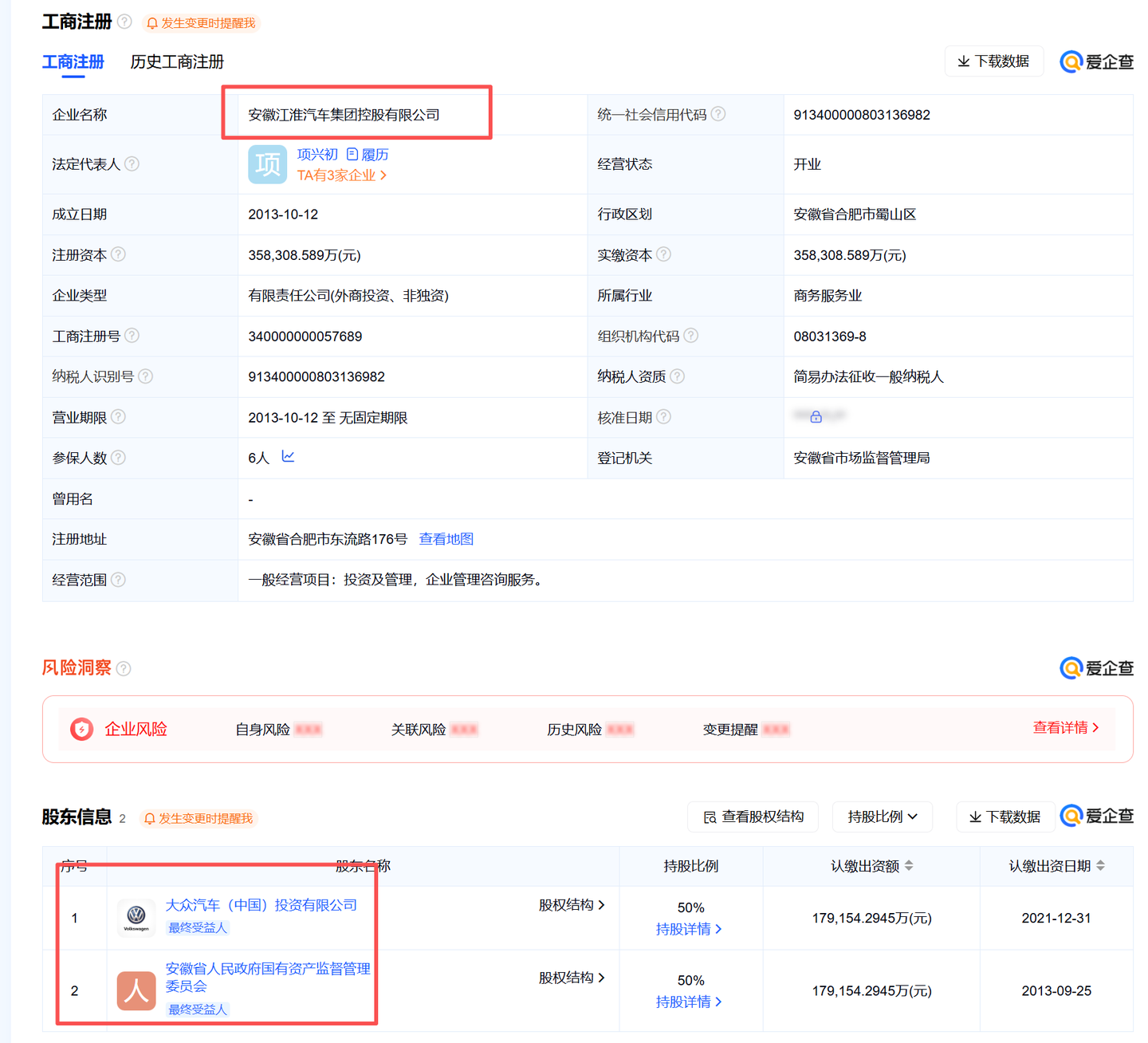Sort by 认缴出资日期 column arrows
The height and width of the screenshot is (1043, 1148).
tap(1101, 866)
